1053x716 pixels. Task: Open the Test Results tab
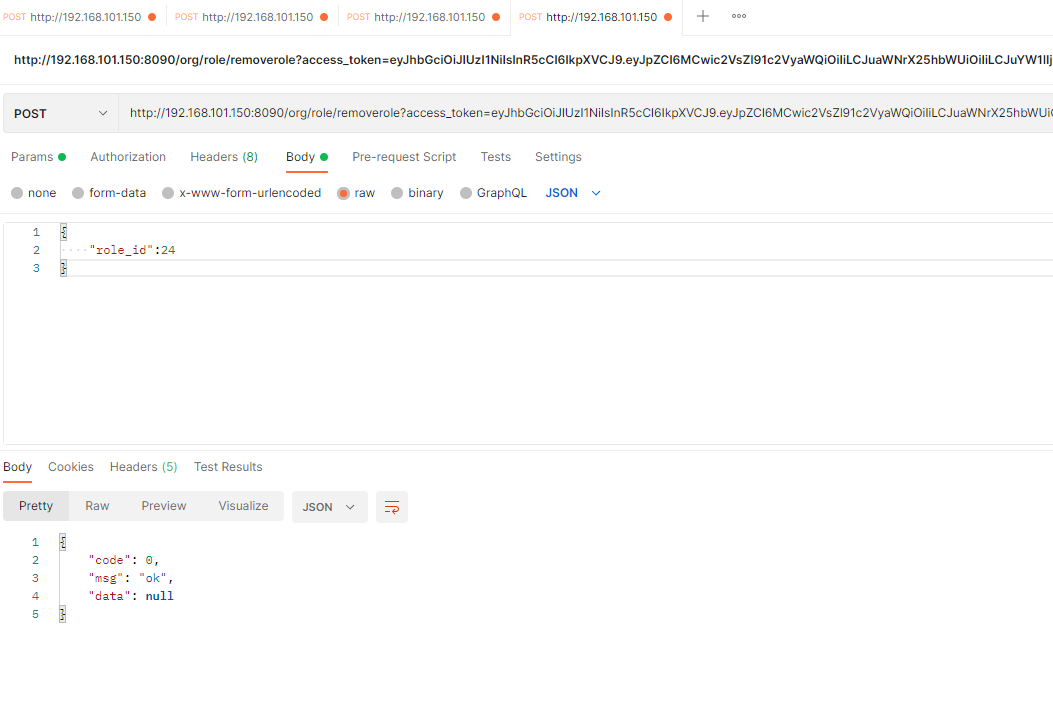coord(228,467)
